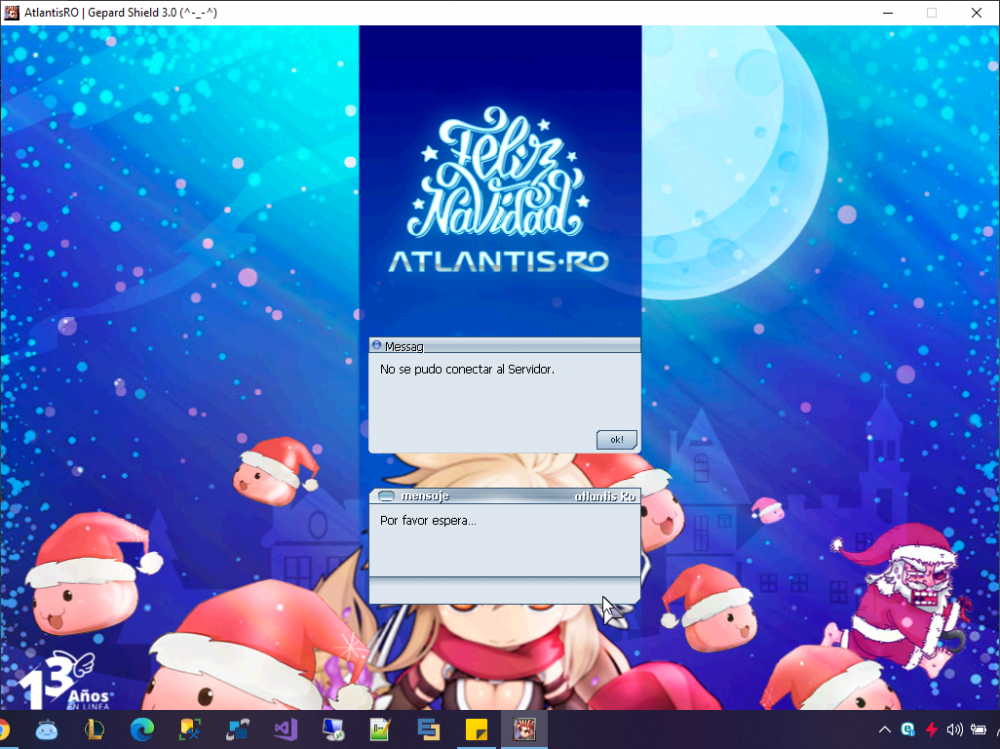
Task: Click the ok! button in error dialog
Action: pyautogui.click(x=616, y=440)
